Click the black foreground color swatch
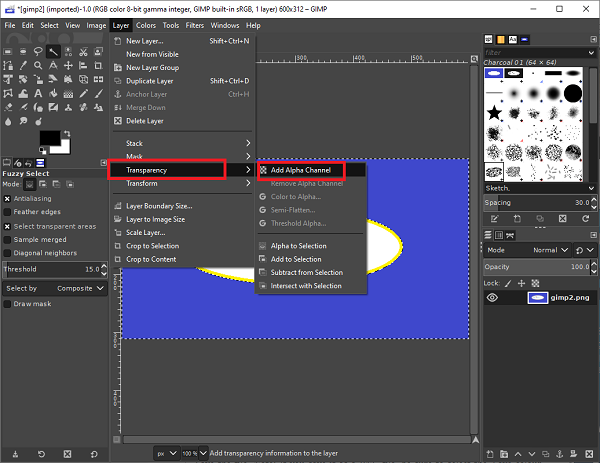Image resolution: width=600 pixels, height=463 pixels. pyautogui.click(x=48, y=137)
